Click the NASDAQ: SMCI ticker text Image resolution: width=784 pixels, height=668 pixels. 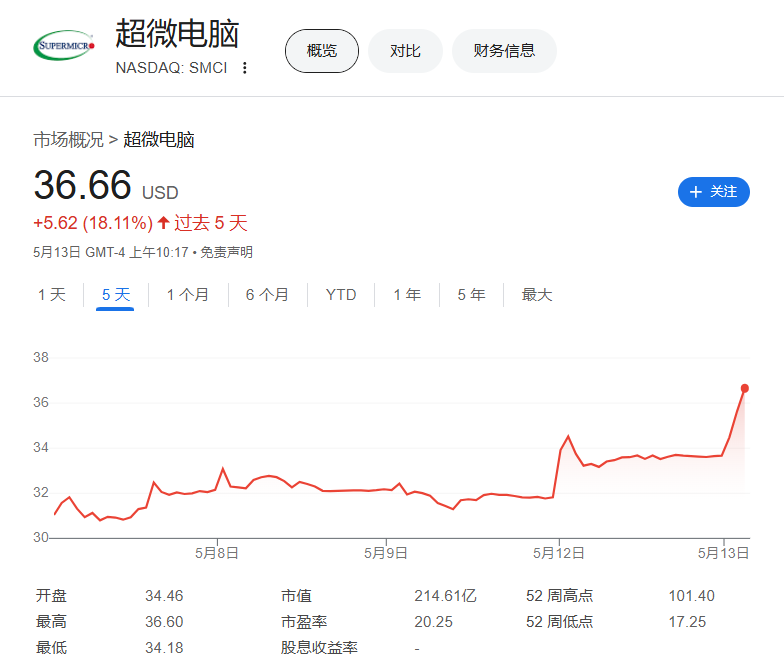[x=172, y=68]
